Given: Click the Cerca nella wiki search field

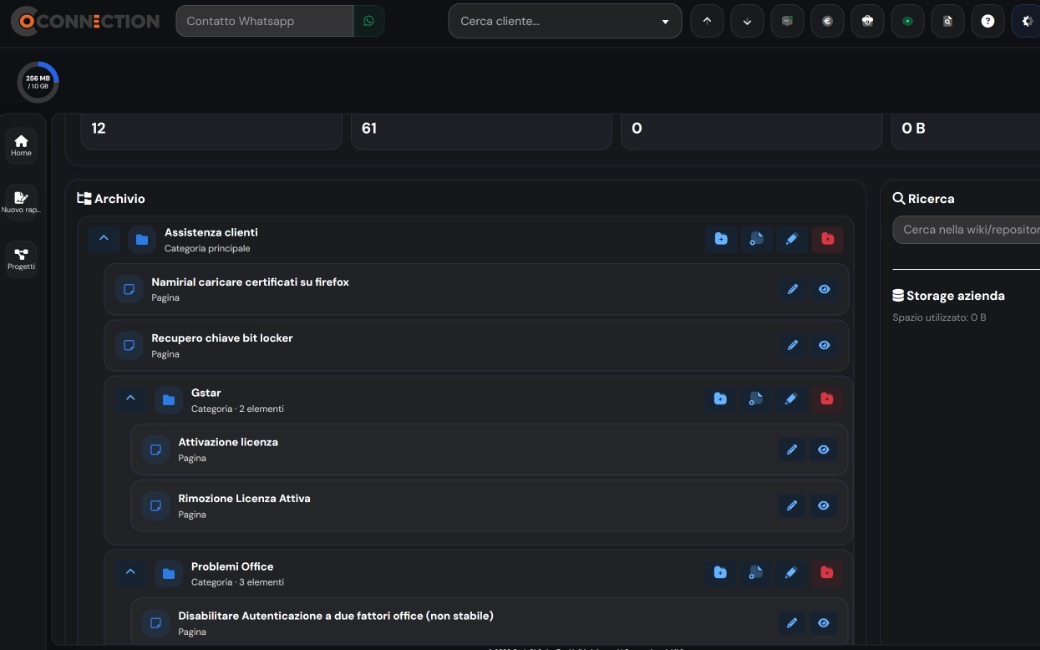Looking at the screenshot, I should click(x=966, y=229).
